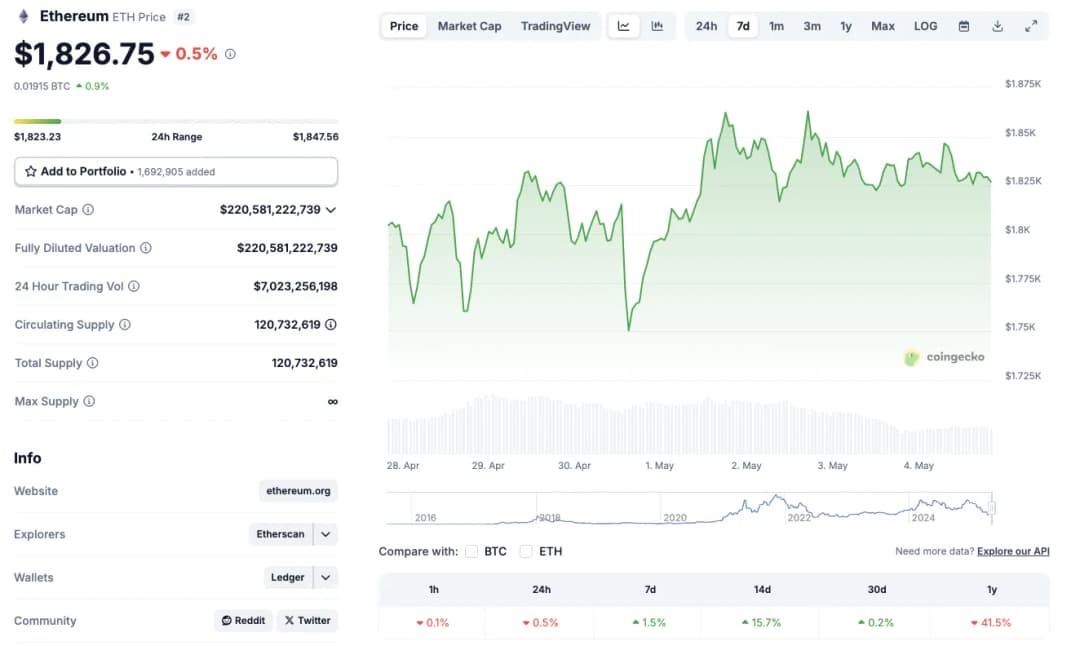Toggle LOG scale on chart
The image size is (1080, 646).
pos(925,26)
